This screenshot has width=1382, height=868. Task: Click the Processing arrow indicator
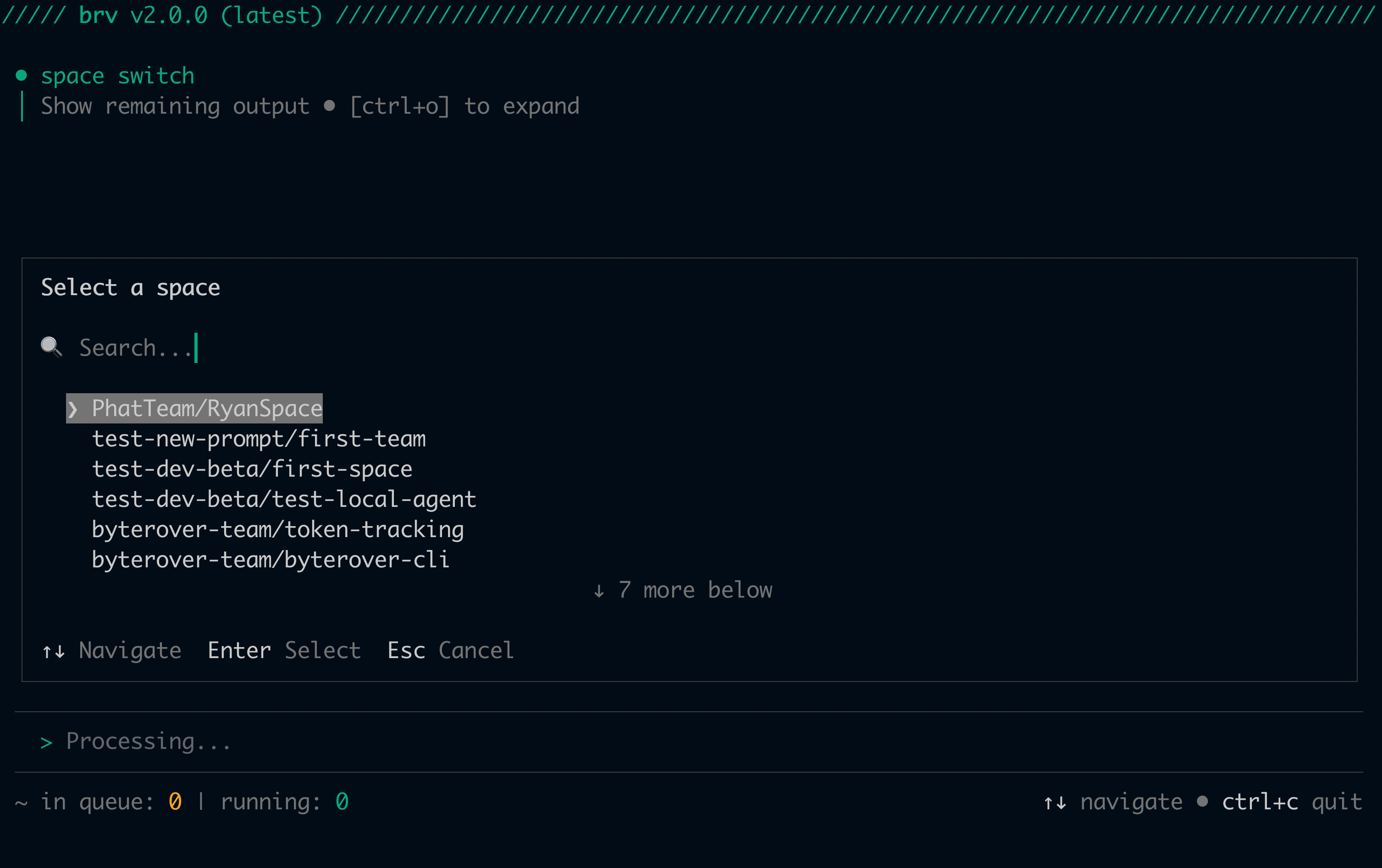pos(46,742)
